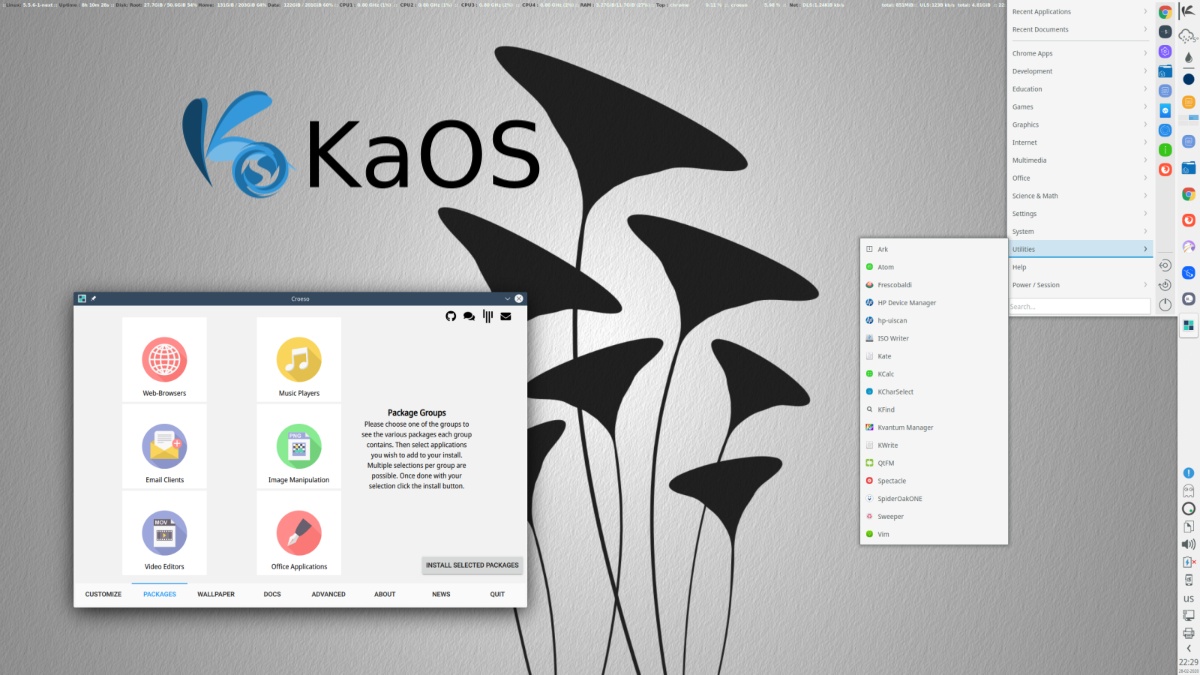Switch to the Wallpaper tab
This screenshot has height=675, width=1200.
(216, 594)
